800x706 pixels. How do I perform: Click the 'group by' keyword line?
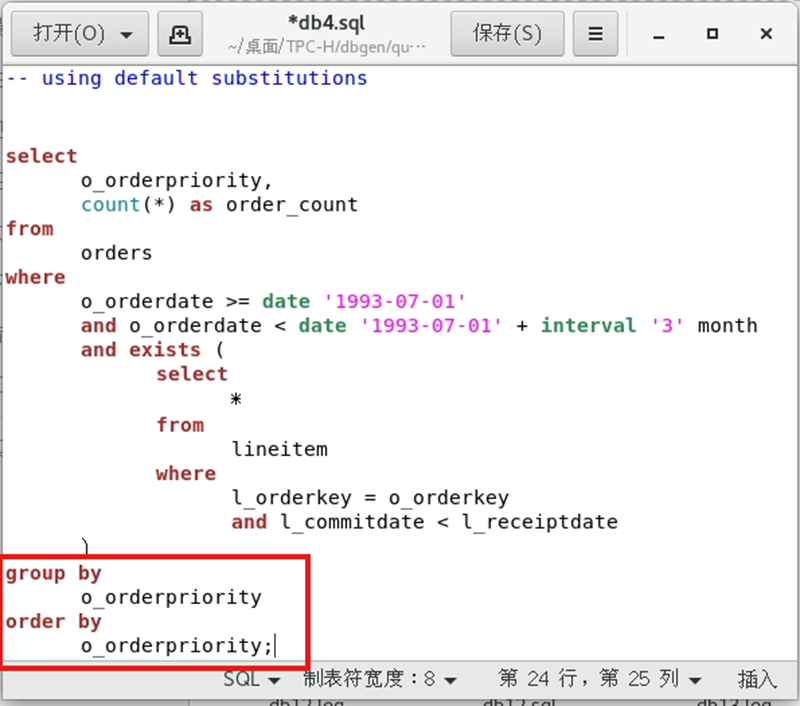(x=54, y=573)
